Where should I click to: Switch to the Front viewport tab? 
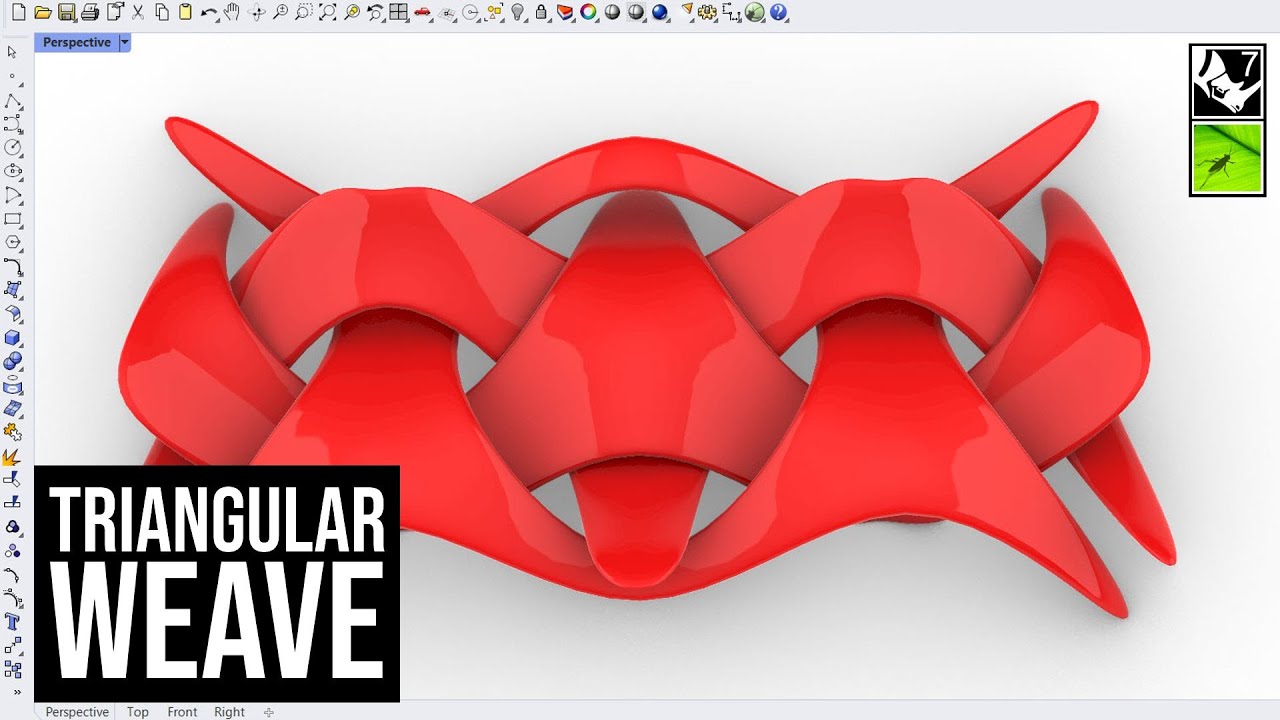pos(182,712)
